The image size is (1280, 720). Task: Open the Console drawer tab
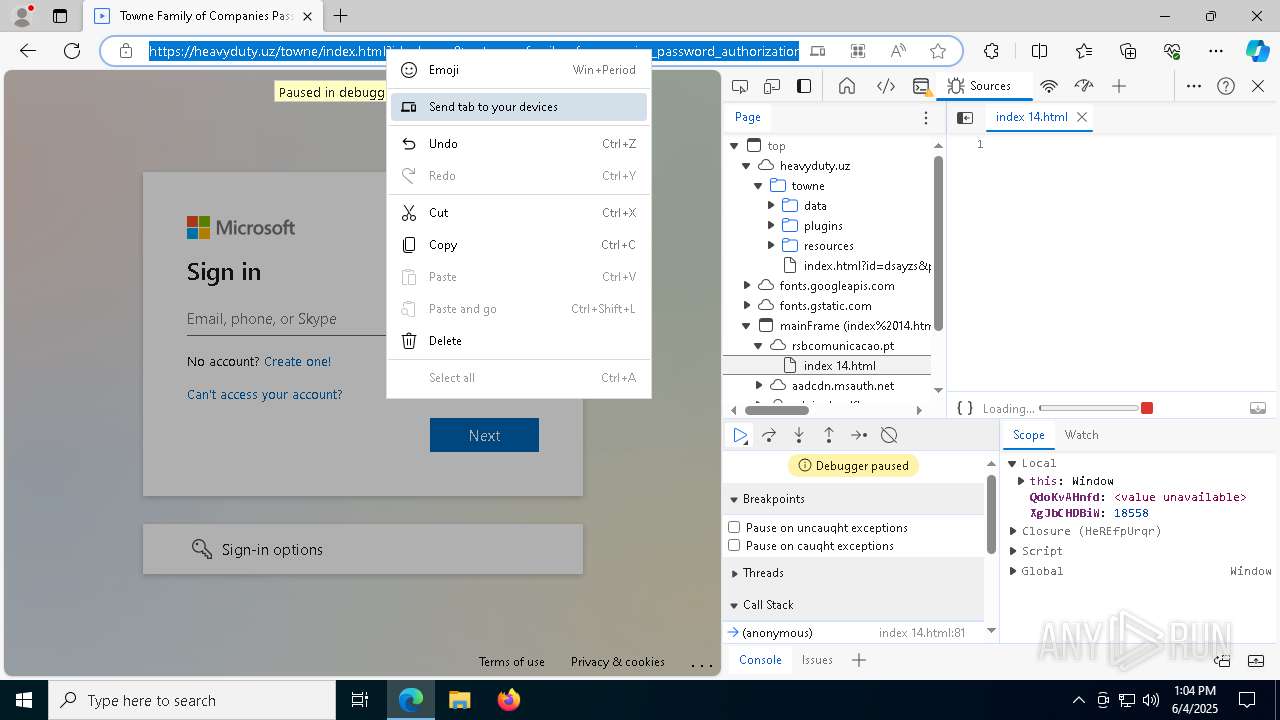[x=760, y=660]
